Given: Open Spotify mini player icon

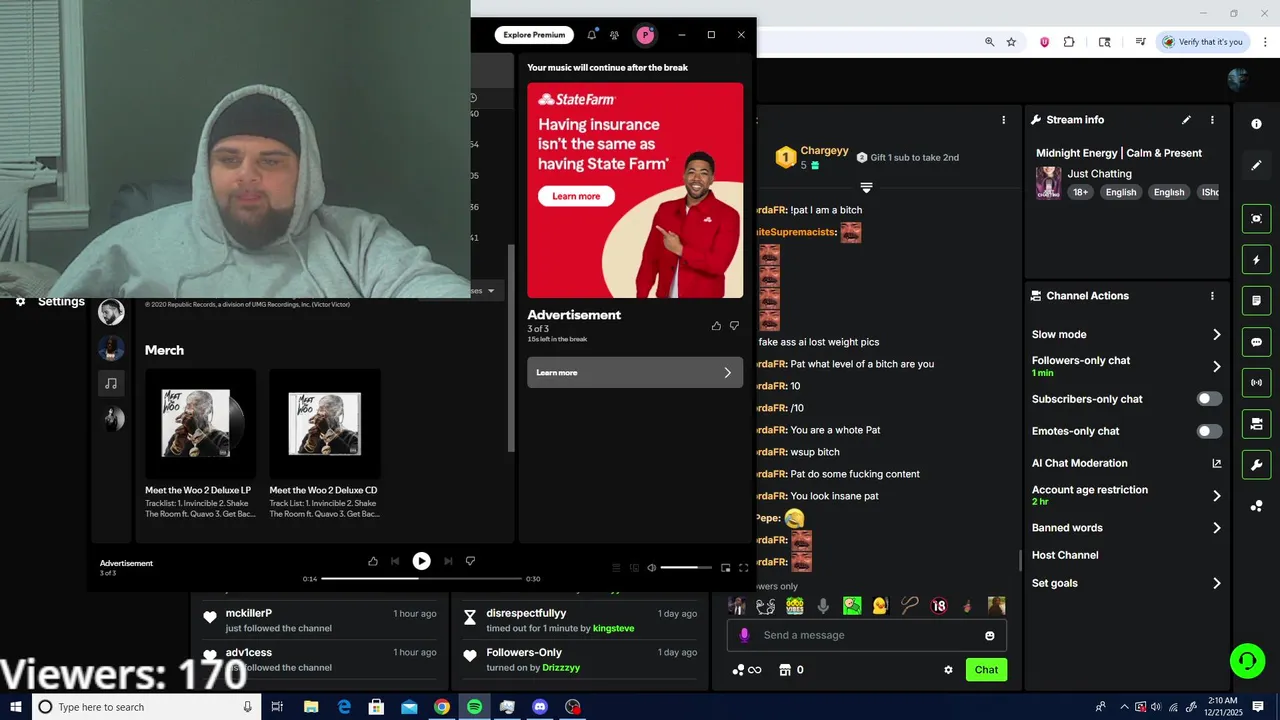Looking at the screenshot, I should 725,568.
